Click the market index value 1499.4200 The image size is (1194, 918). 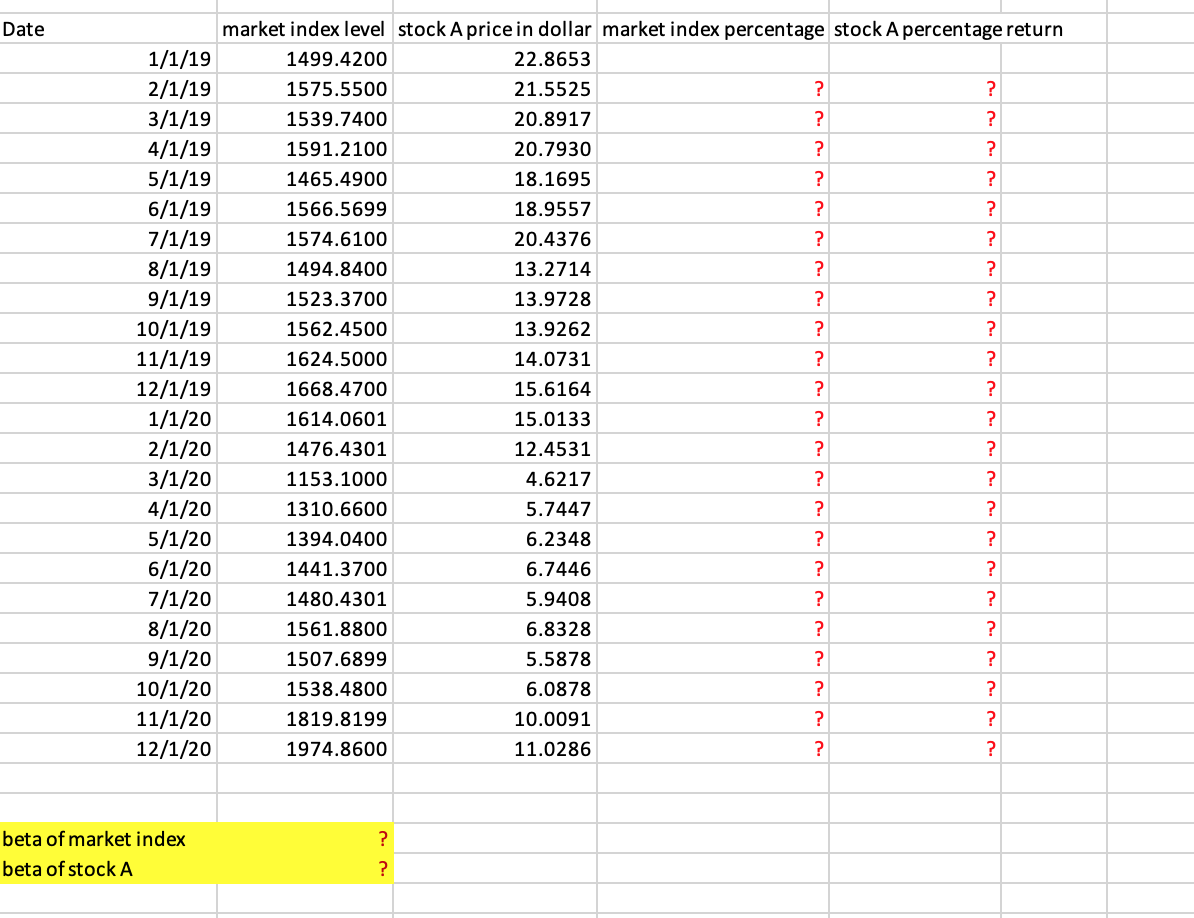(305, 59)
